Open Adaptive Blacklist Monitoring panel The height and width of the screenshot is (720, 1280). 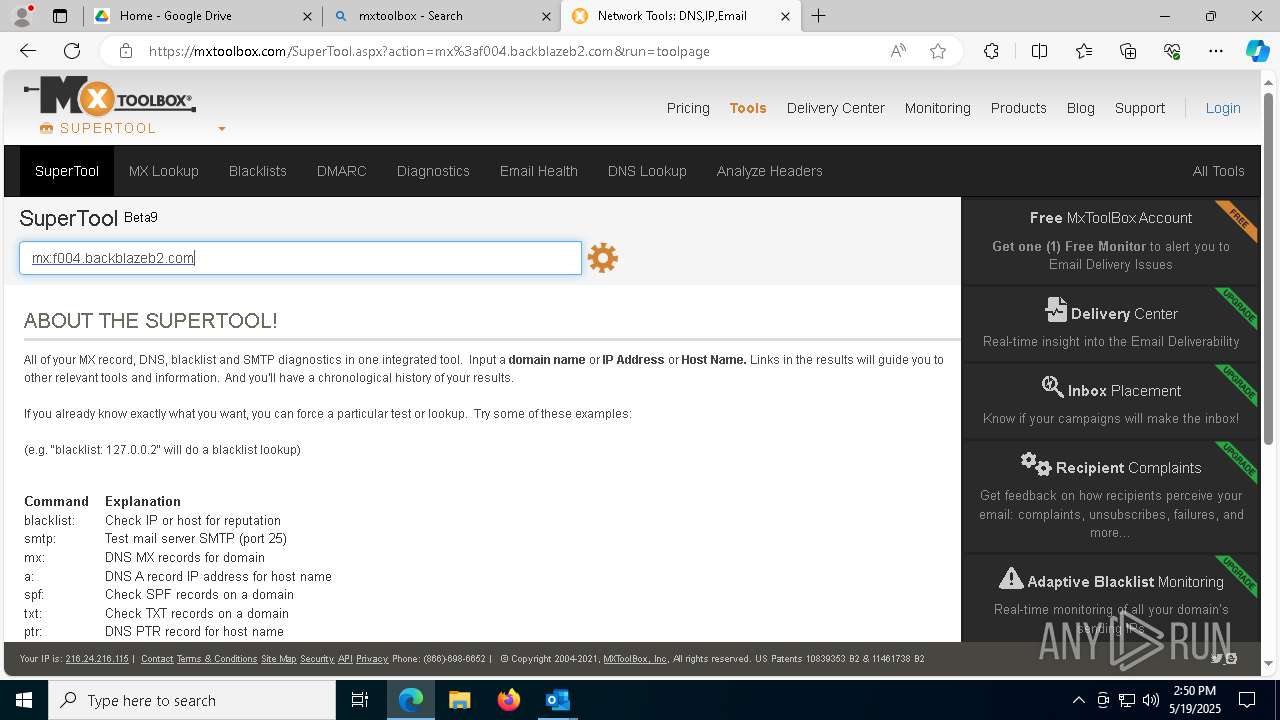(x=1111, y=598)
